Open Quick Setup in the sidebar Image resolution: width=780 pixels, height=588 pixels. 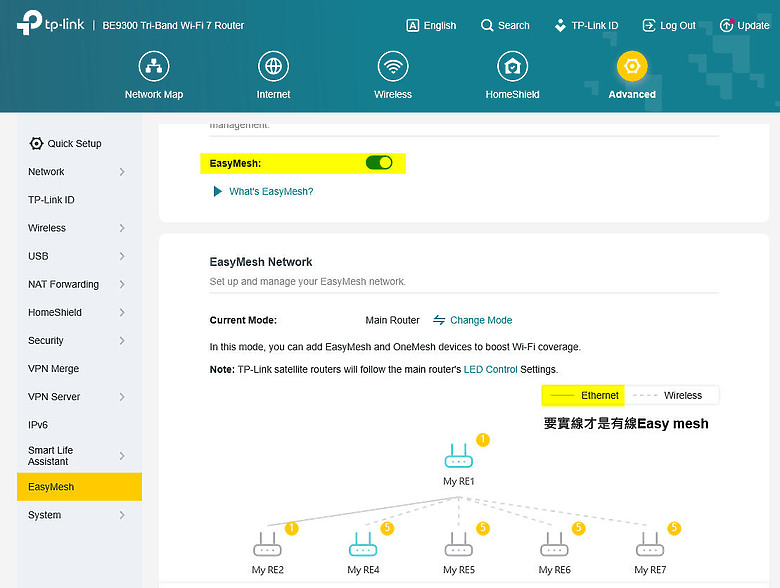point(79,143)
